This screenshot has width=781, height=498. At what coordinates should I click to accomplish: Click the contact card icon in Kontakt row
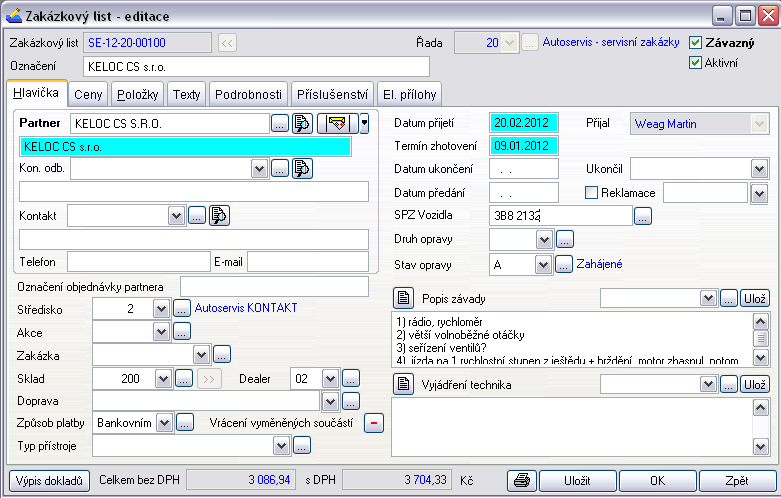coord(219,215)
